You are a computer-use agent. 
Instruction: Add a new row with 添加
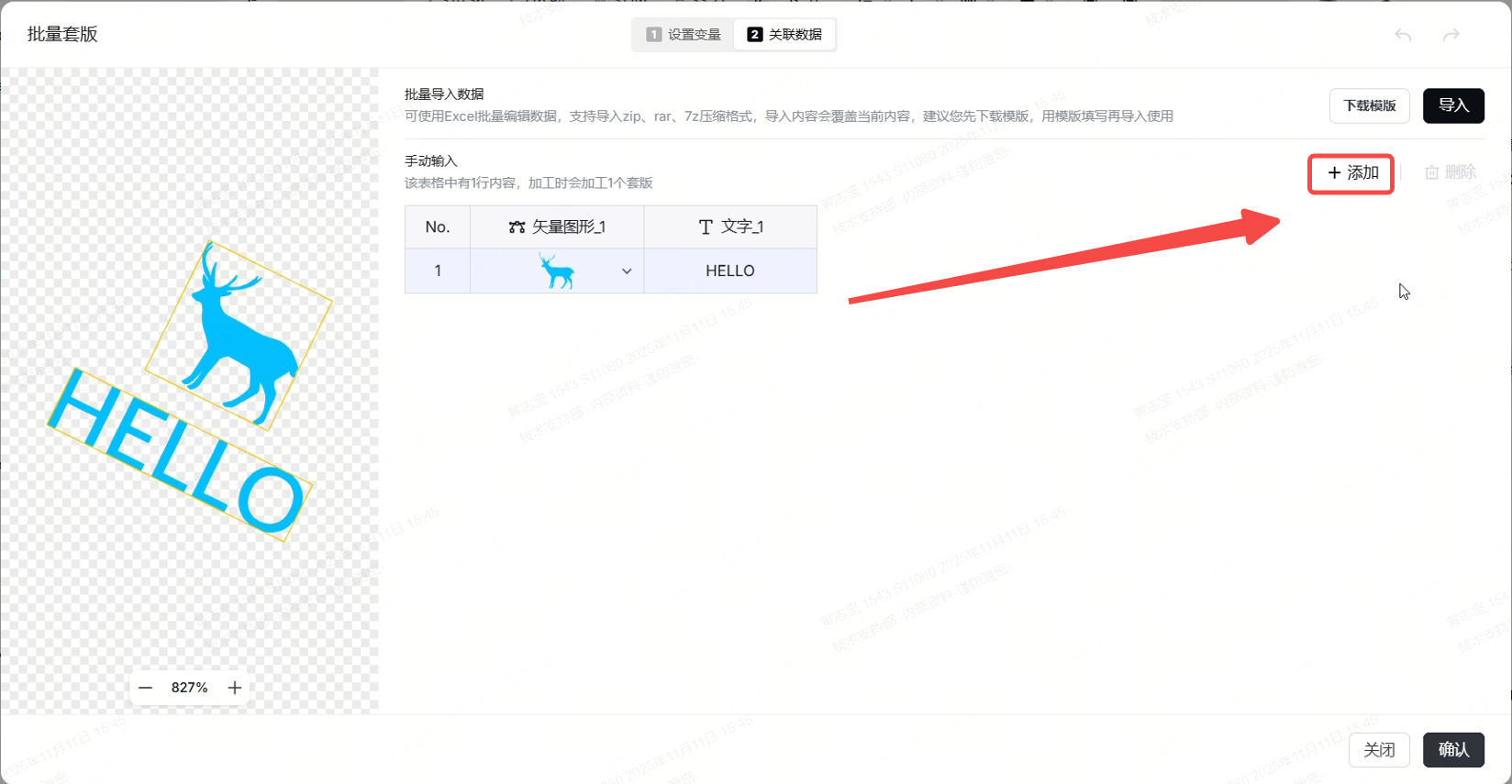[x=1351, y=173]
